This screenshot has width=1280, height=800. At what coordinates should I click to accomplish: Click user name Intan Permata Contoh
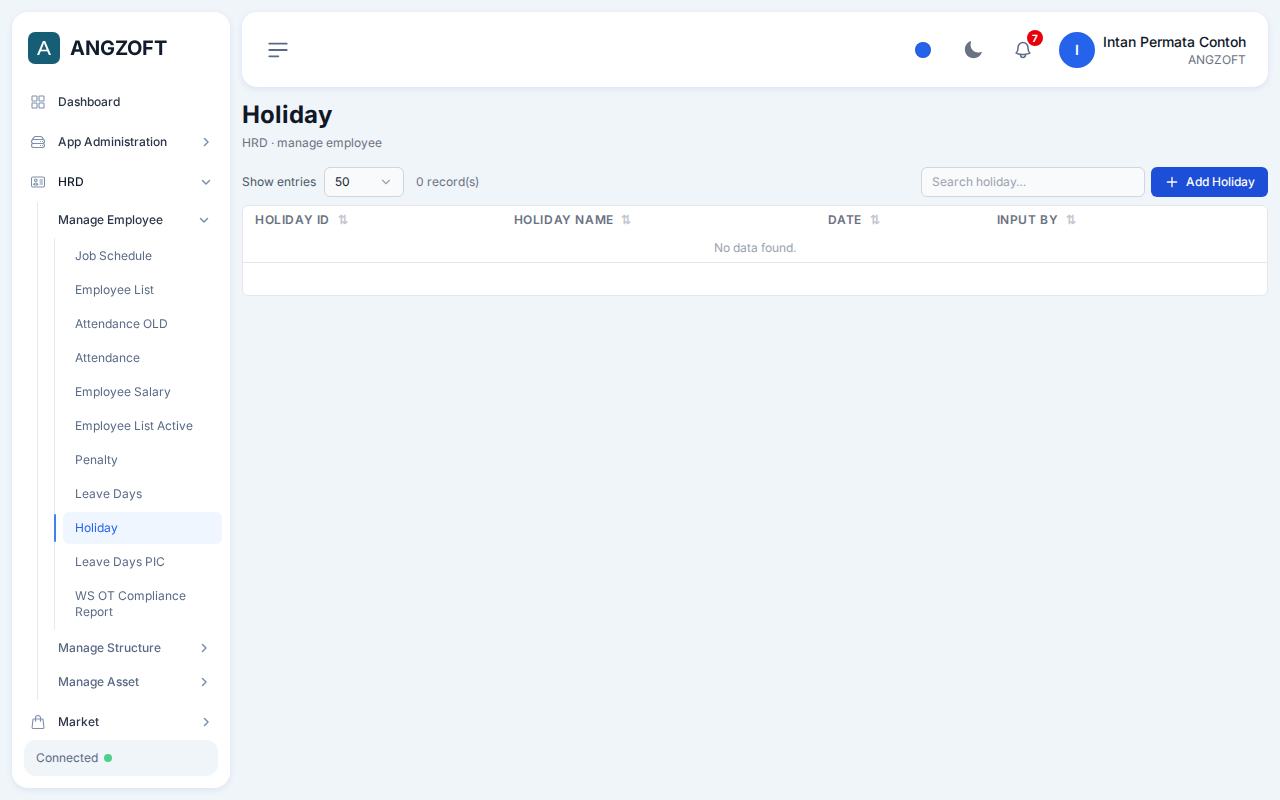pos(1174,42)
